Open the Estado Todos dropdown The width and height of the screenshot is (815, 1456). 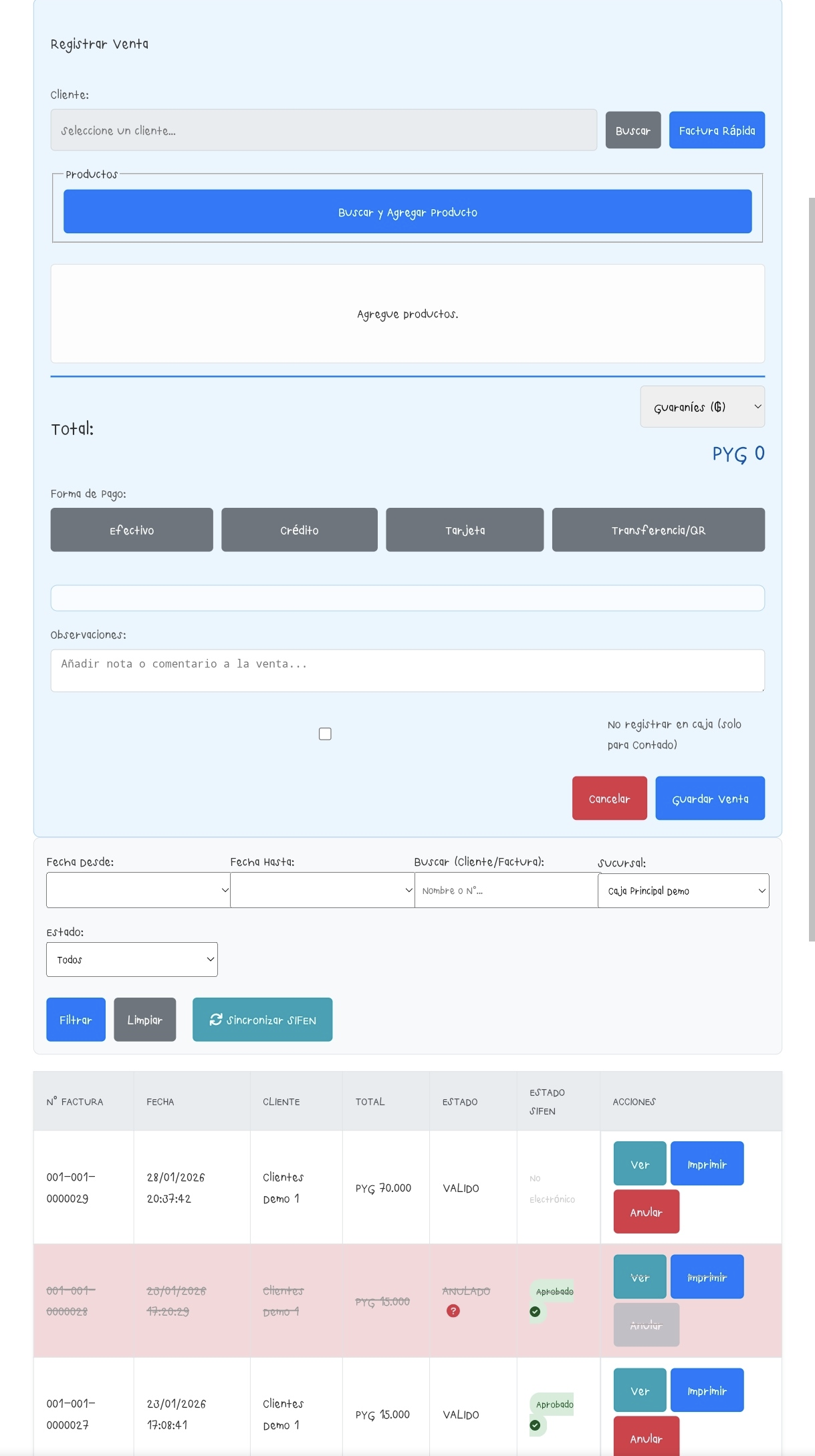(x=132, y=960)
